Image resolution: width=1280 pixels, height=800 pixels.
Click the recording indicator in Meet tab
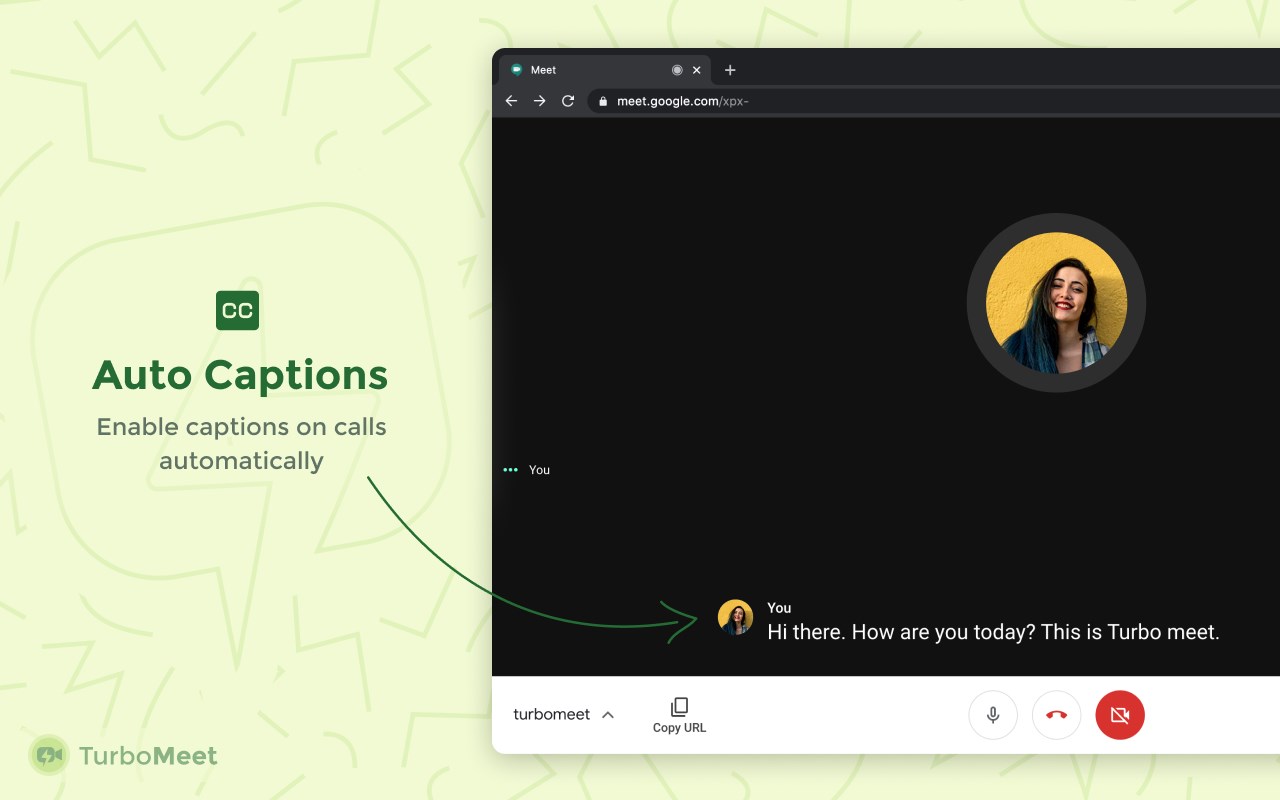[677, 70]
